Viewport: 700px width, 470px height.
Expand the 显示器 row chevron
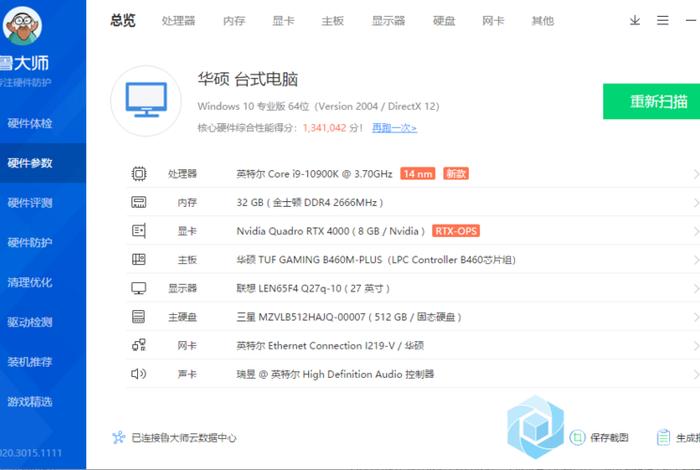(x=696, y=288)
